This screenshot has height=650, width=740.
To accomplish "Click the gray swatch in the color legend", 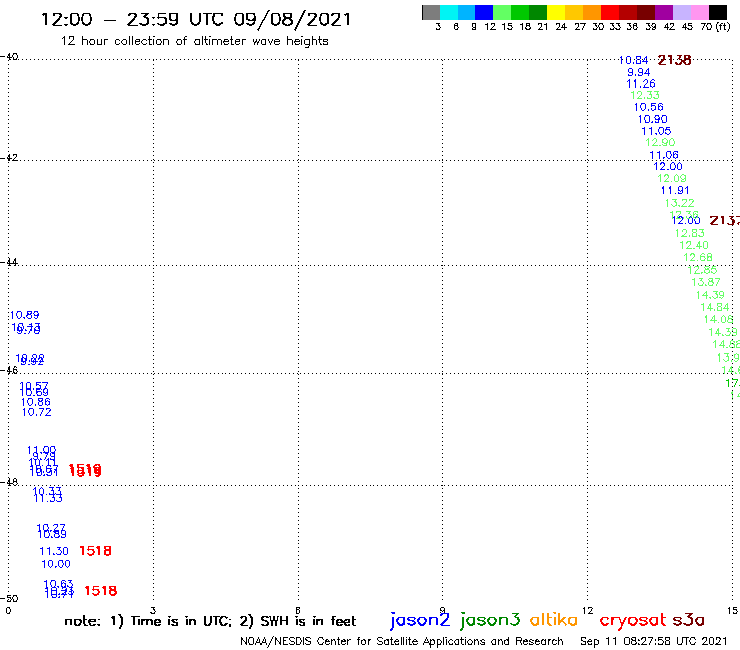I will click(x=431, y=12).
